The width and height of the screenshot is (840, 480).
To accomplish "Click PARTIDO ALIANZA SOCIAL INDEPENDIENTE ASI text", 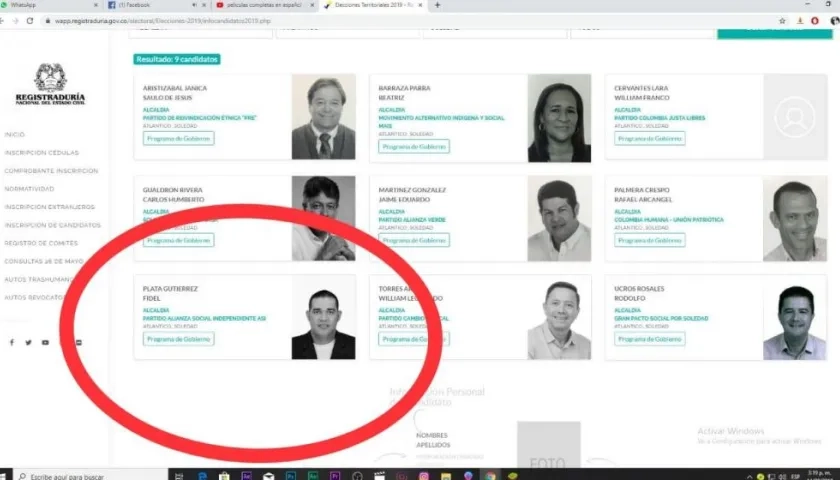I will [204, 318].
